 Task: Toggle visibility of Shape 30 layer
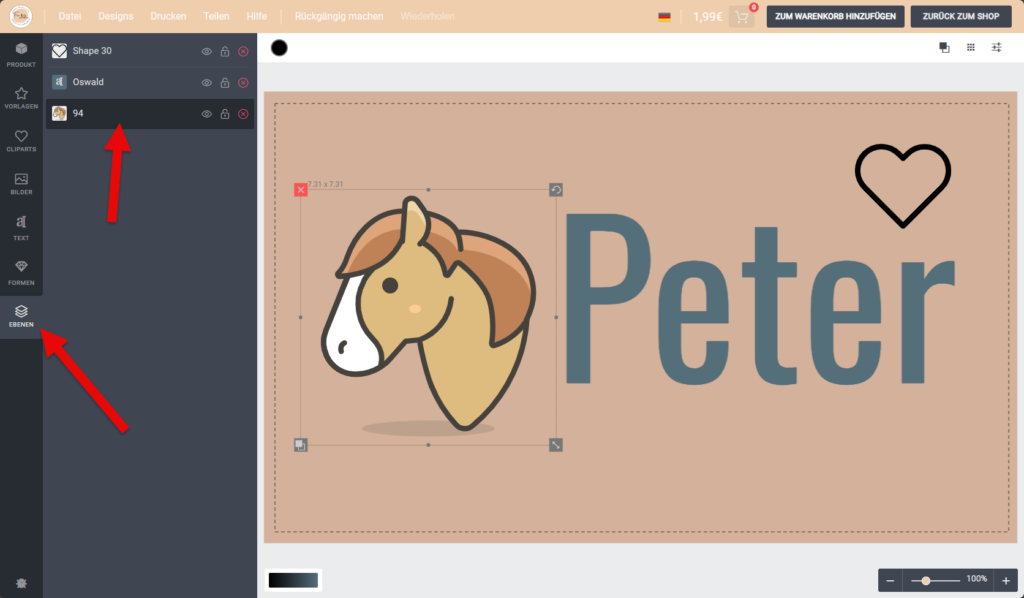click(207, 51)
